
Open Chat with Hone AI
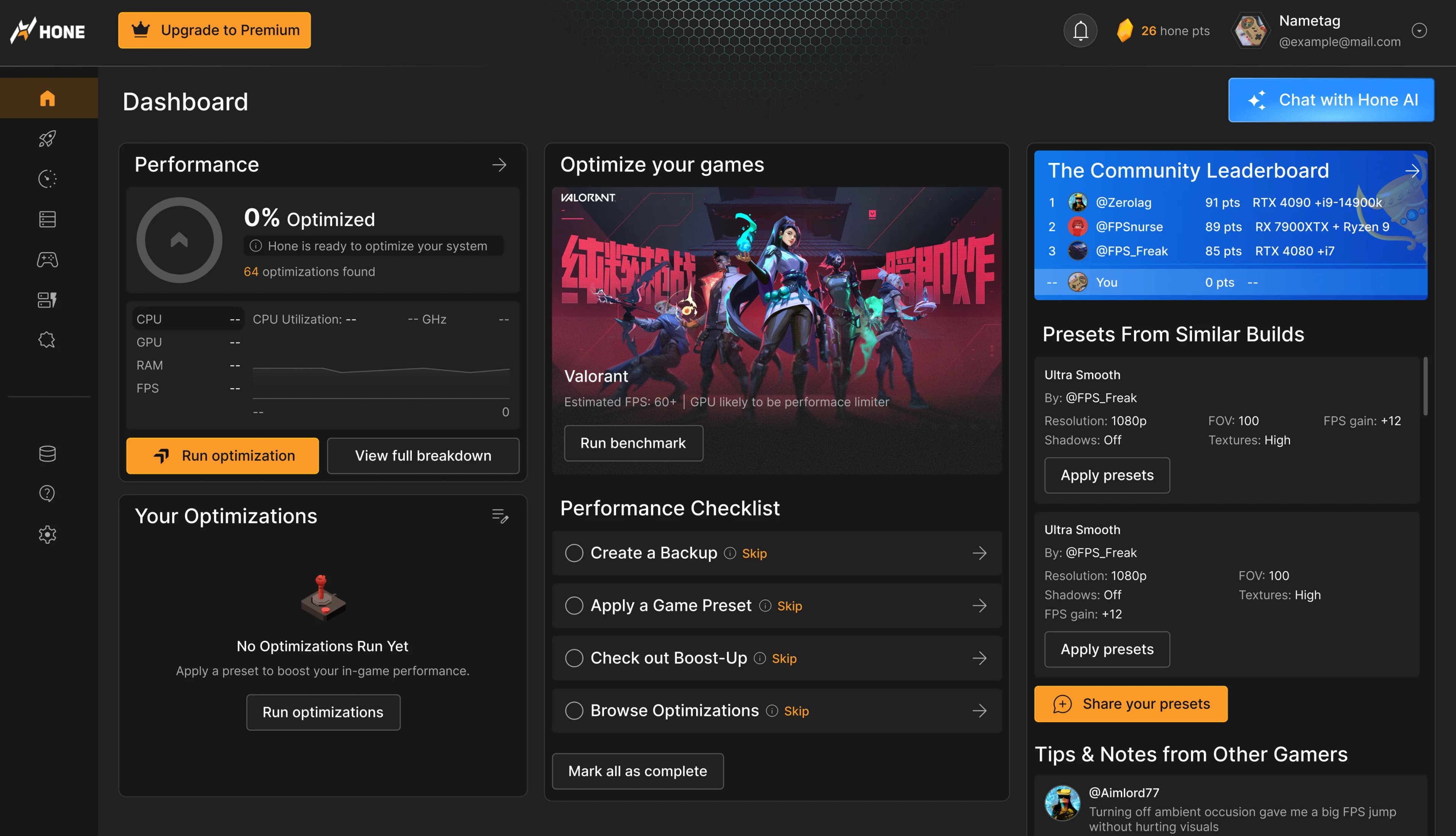(x=1331, y=100)
